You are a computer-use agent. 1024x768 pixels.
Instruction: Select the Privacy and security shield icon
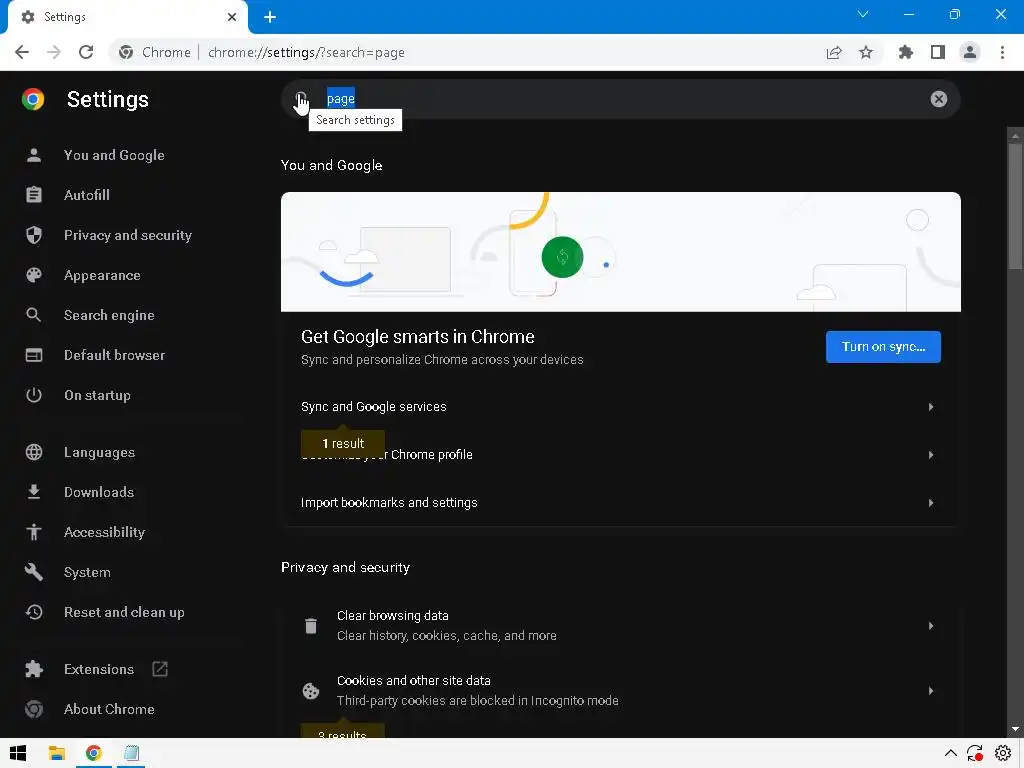click(x=34, y=235)
